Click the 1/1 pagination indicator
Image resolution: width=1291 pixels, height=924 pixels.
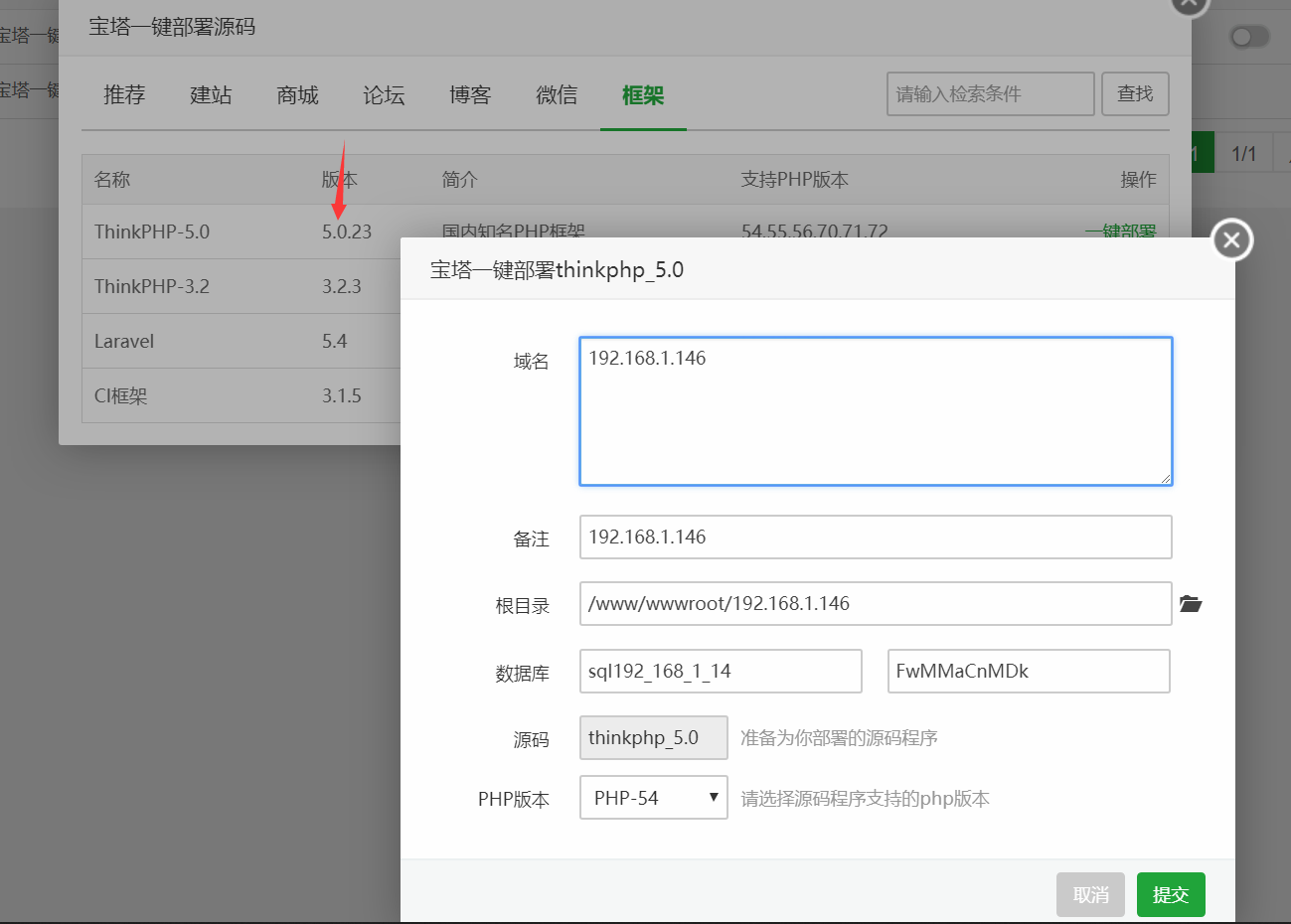point(1243,153)
